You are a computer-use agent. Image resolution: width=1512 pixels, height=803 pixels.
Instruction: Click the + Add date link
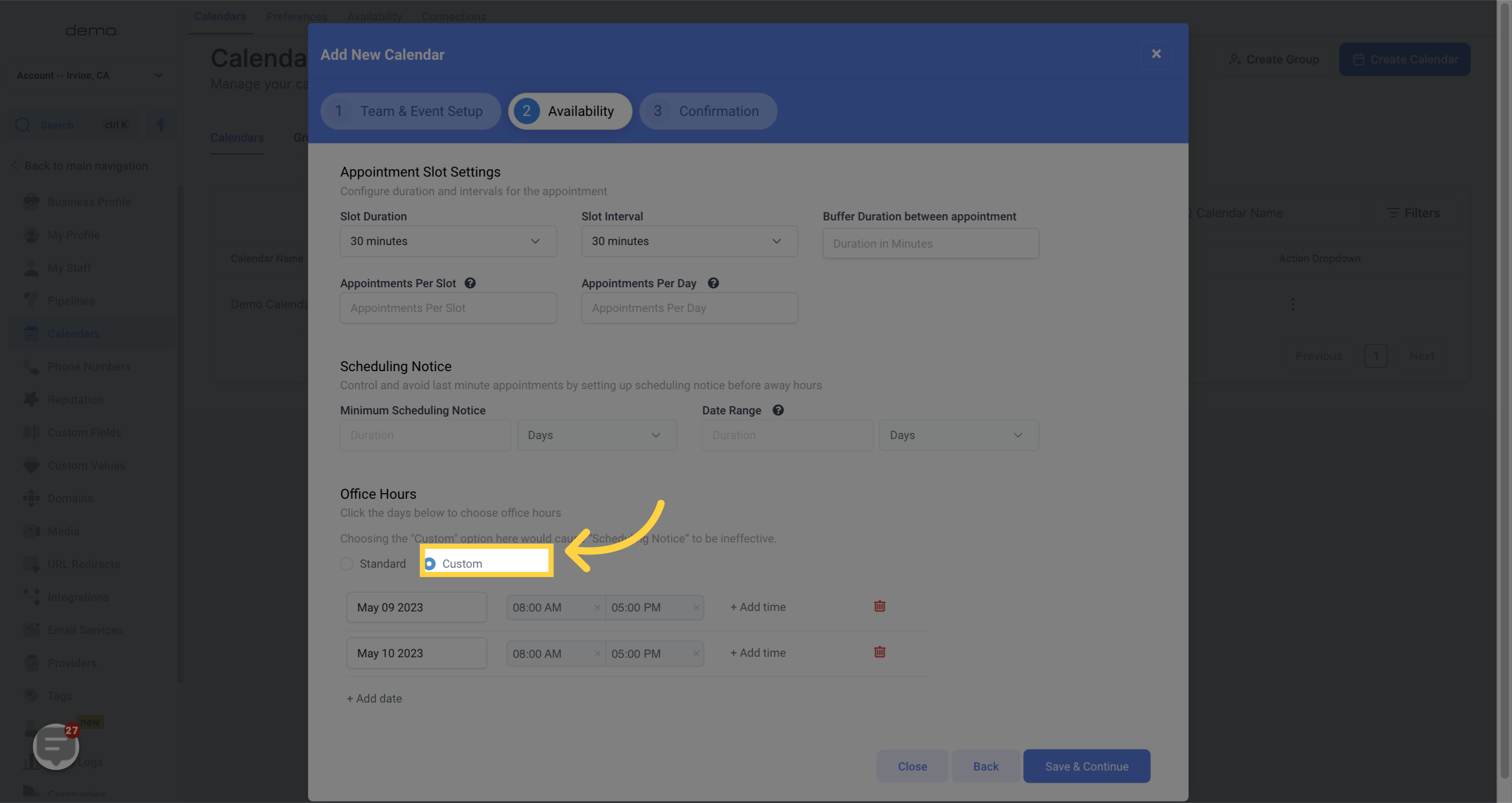375,699
